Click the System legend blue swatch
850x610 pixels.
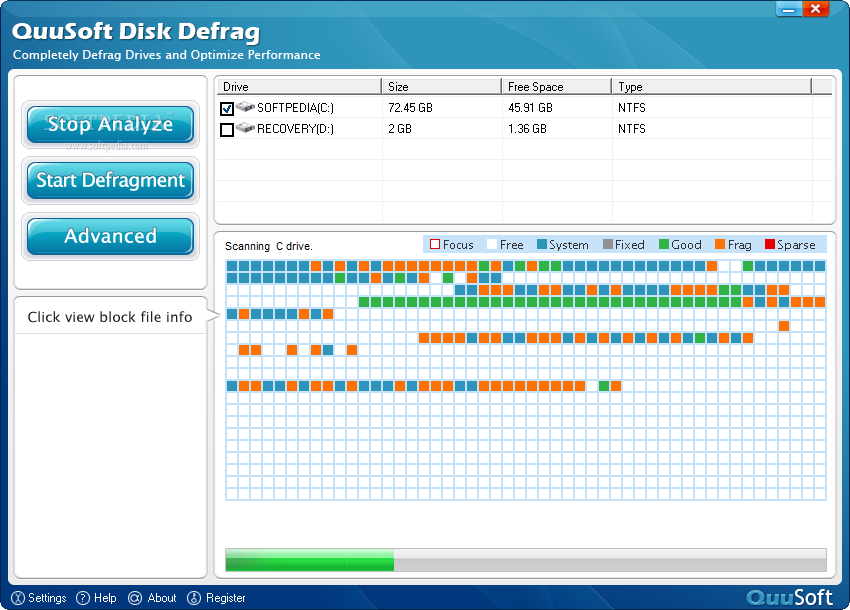542,245
